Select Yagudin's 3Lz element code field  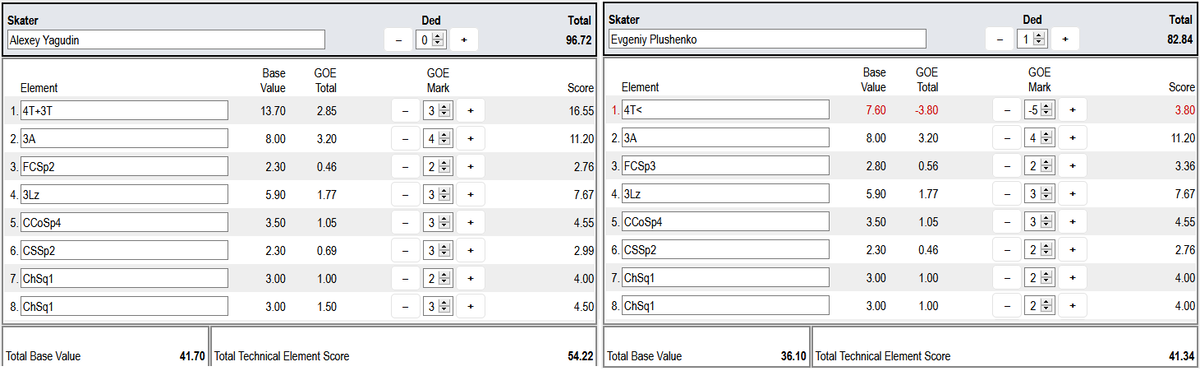point(123,194)
